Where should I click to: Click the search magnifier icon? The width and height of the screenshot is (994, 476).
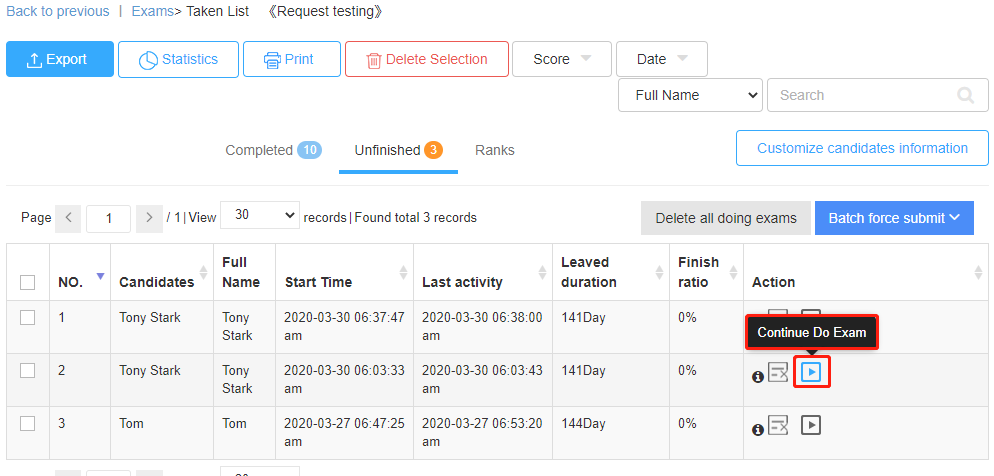(965, 96)
